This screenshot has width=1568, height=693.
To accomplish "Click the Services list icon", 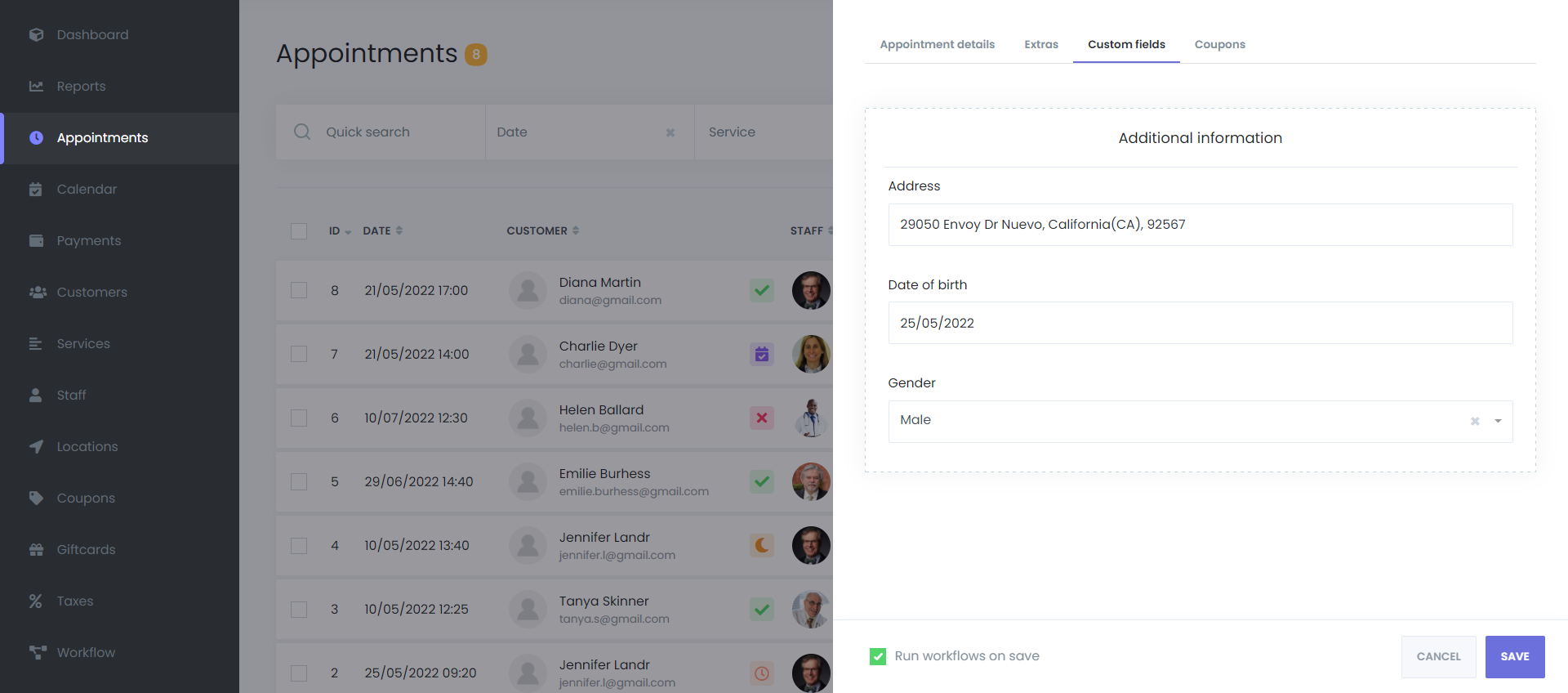I will pyautogui.click(x=36, y=343).
